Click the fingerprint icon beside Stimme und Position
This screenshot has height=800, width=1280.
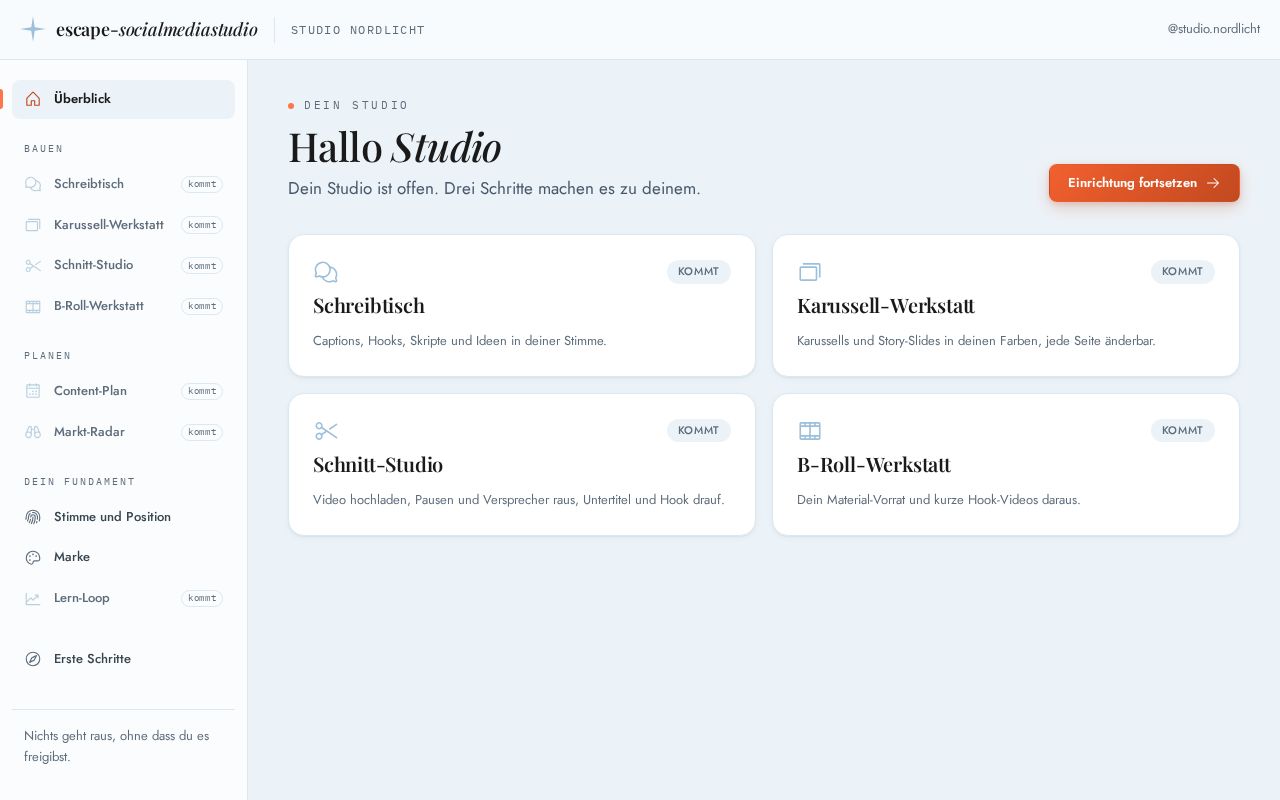pyautogui.click(x=33, y=517)
